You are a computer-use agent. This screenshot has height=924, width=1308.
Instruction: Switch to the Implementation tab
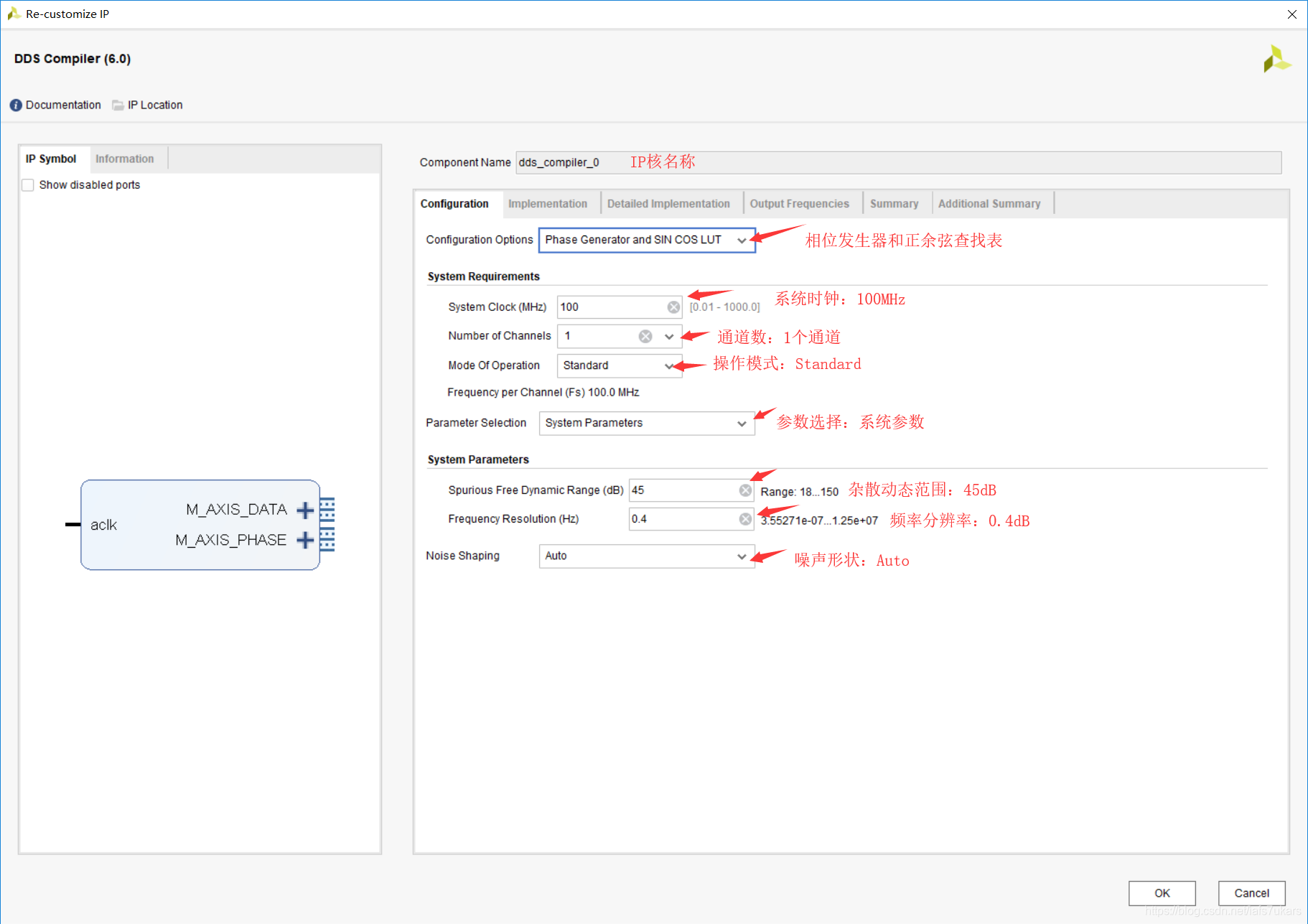click(548, 204)
